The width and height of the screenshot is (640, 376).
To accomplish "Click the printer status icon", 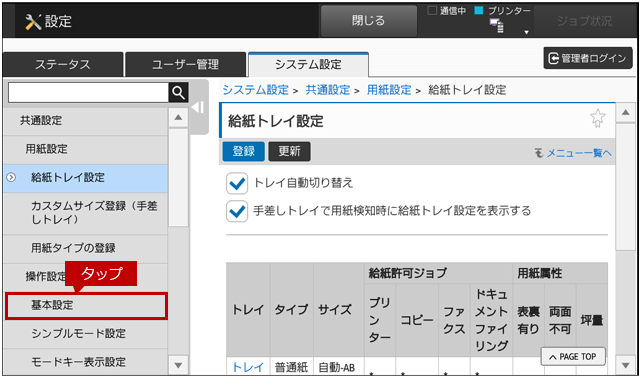I will click(497, 25).
